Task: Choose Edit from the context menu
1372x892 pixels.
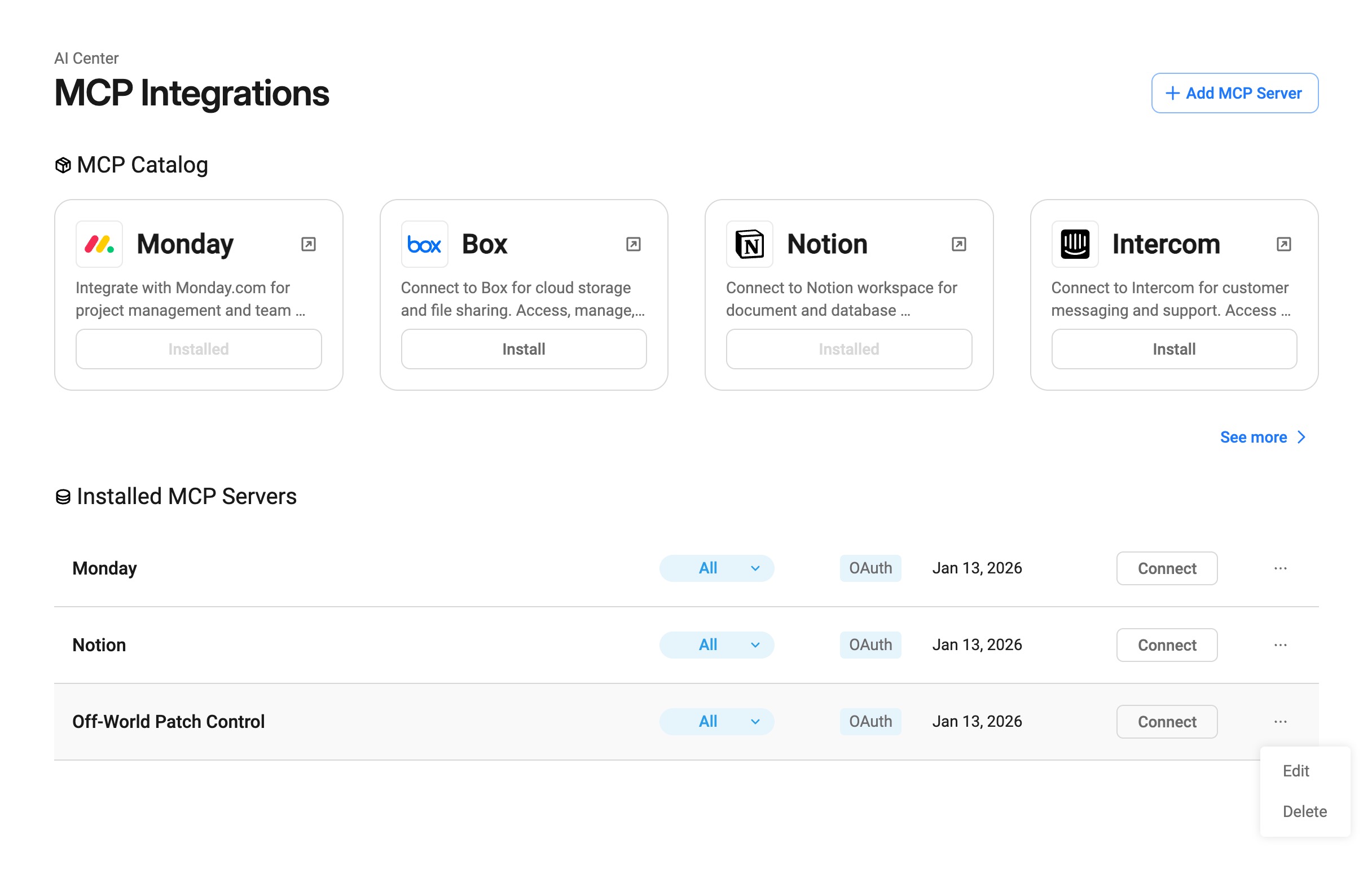Action: [x=1296, y=771]
